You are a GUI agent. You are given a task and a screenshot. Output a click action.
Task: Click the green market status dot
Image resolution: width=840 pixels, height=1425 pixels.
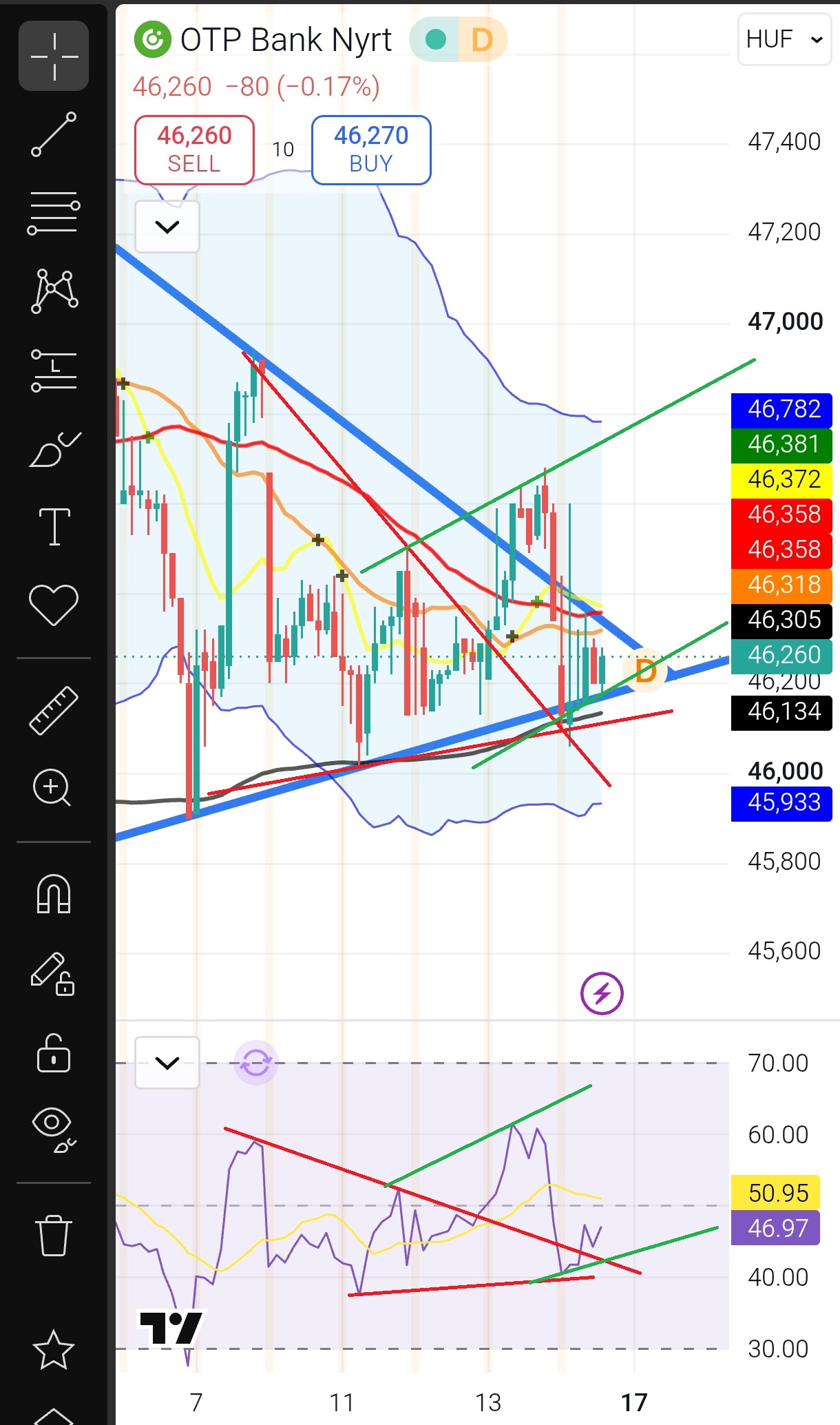click(x=435, y=40)
